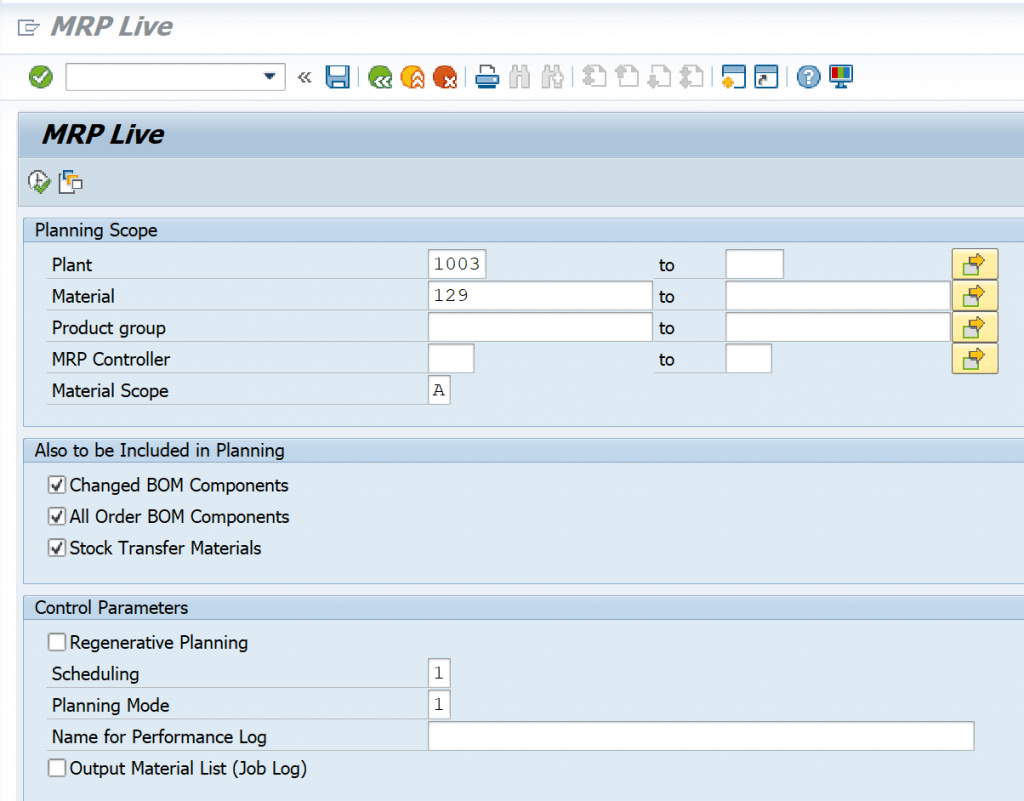Click the Previous Page icon
Screen dimensions: 1024x801
click(x=627, y=77)
